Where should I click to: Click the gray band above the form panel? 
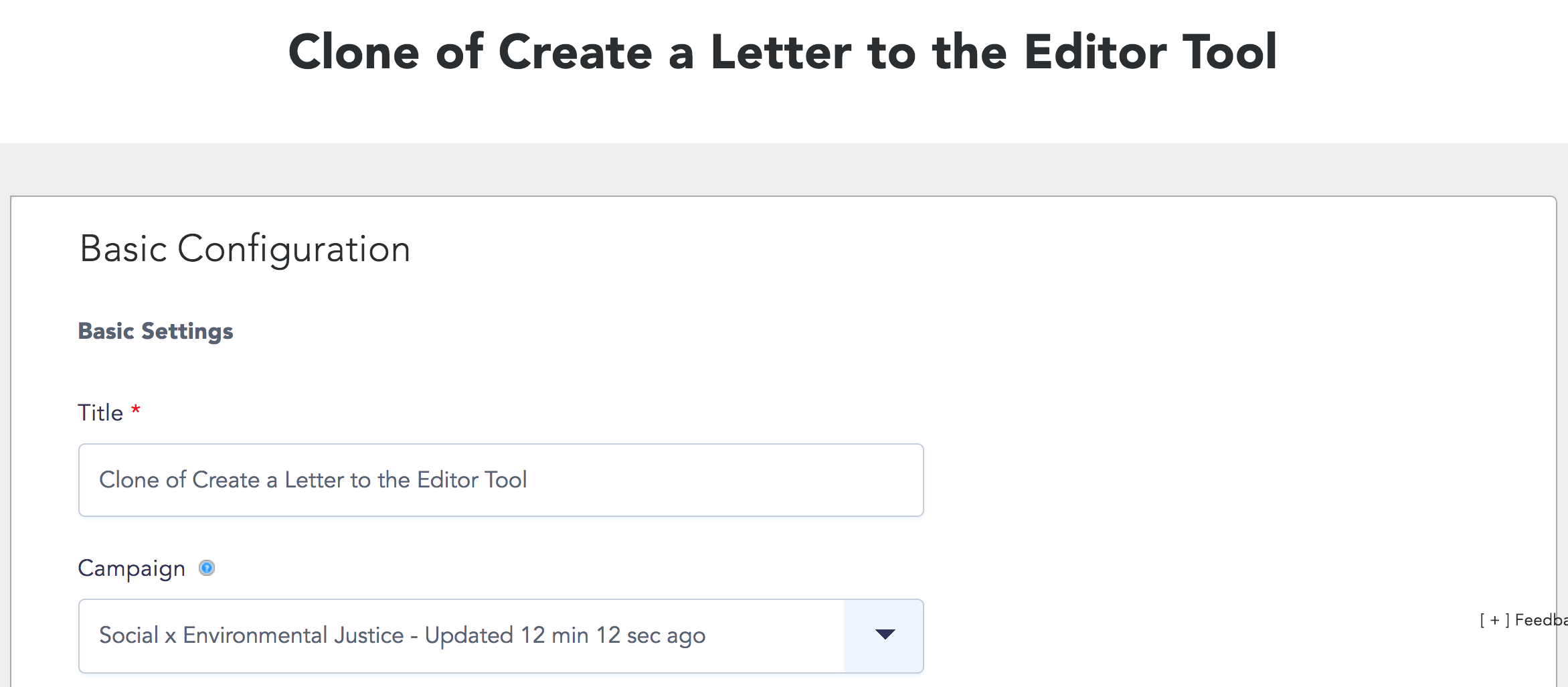pyautogui.click(x=784, y=169)
